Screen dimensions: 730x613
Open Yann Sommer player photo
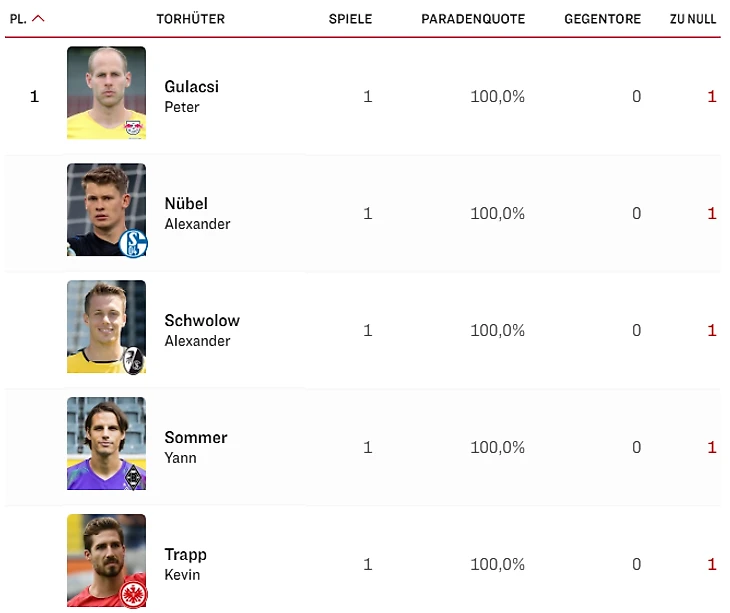[106, 443]
